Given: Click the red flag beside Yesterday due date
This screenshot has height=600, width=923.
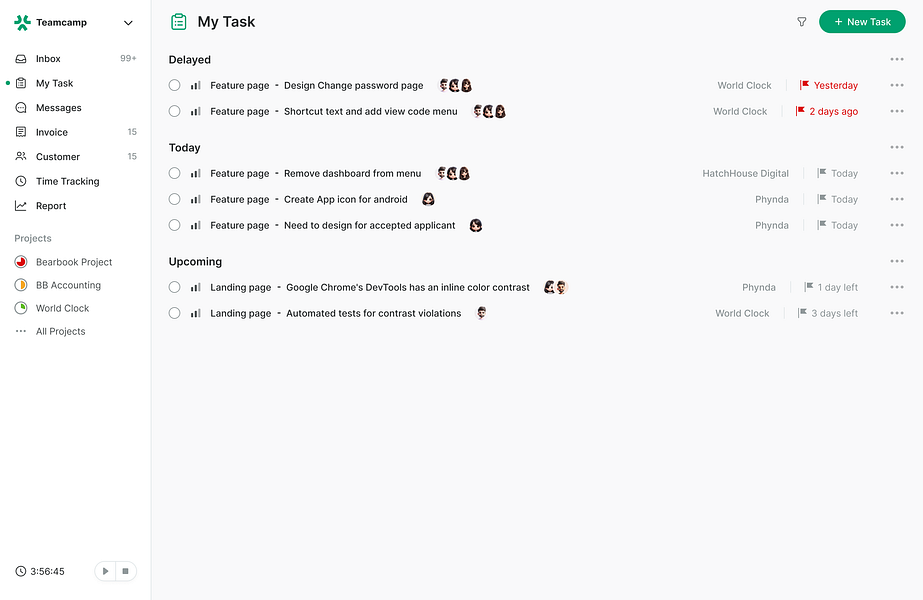Looking at the screenshot, I should click(804, 85).
